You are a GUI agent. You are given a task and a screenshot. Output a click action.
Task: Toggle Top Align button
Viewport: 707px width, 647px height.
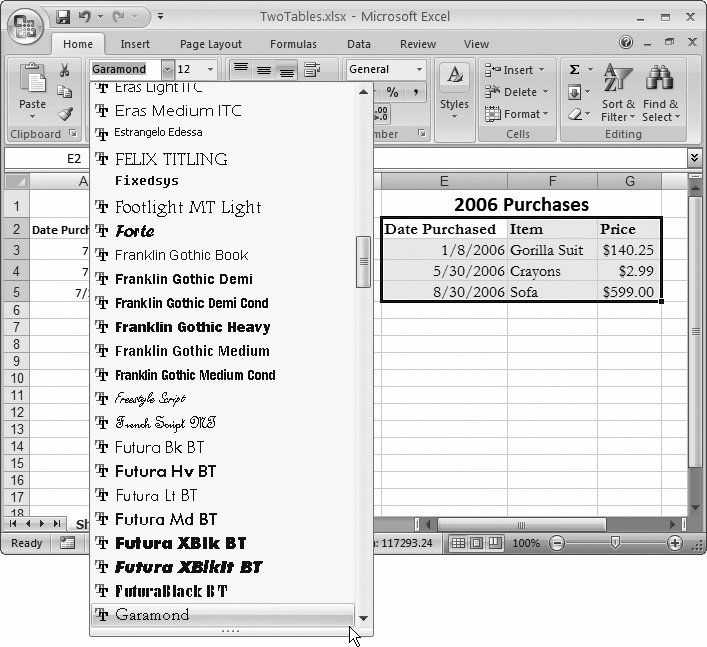click(241, 69)
